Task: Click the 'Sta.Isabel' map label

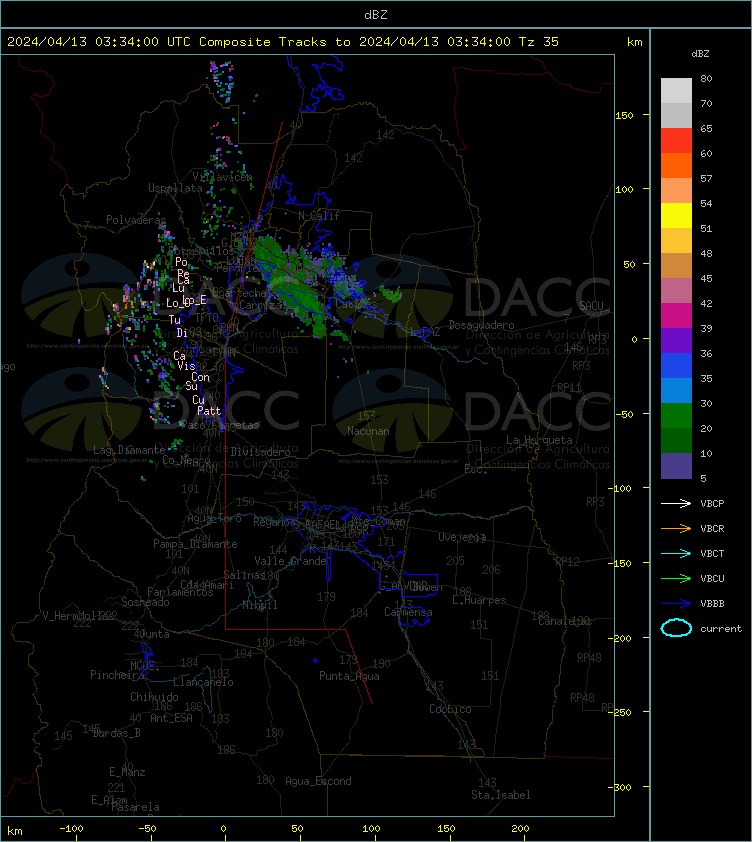Action: point(501,795)
